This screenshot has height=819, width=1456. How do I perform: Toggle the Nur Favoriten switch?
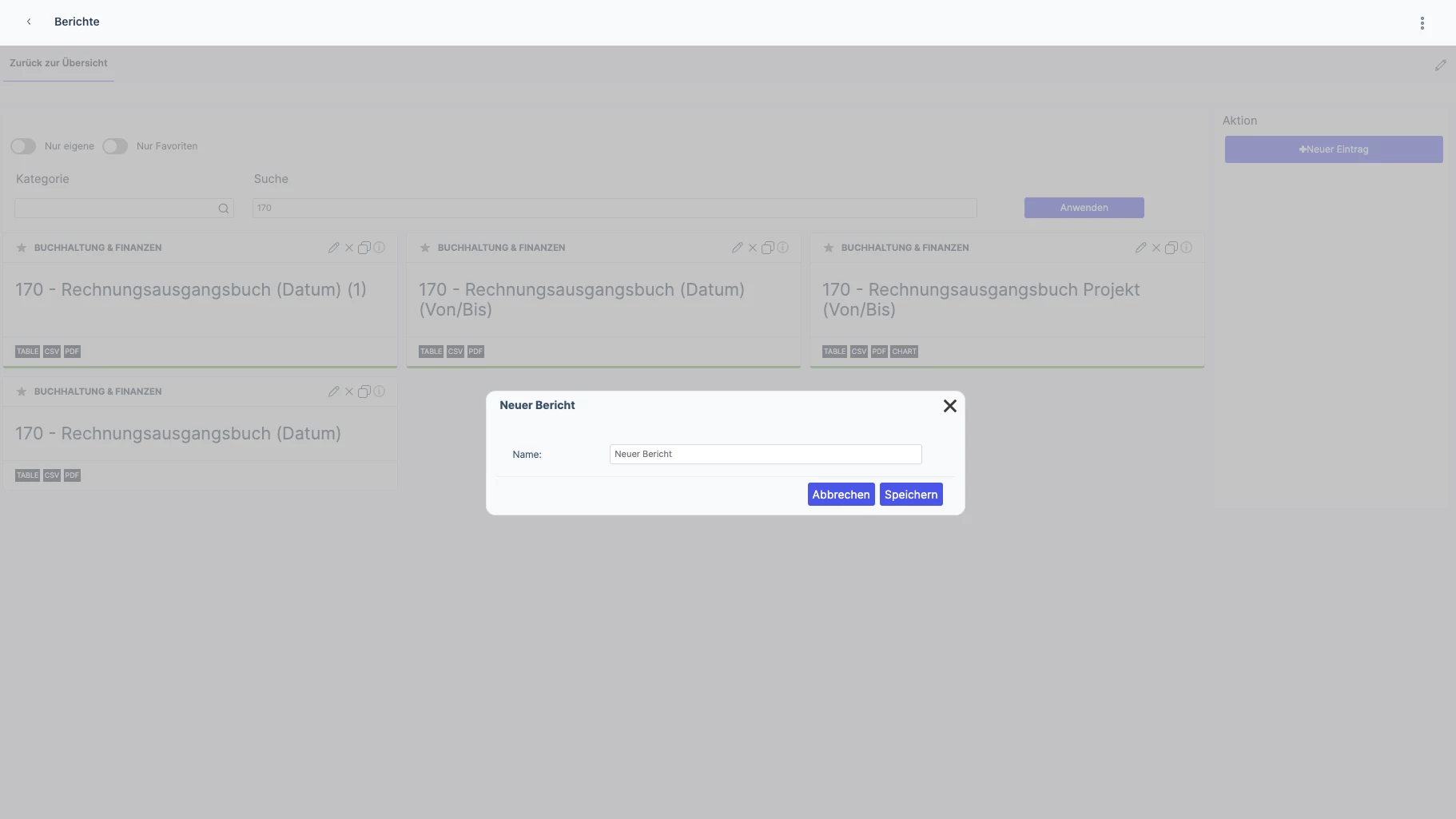point(115,146)
